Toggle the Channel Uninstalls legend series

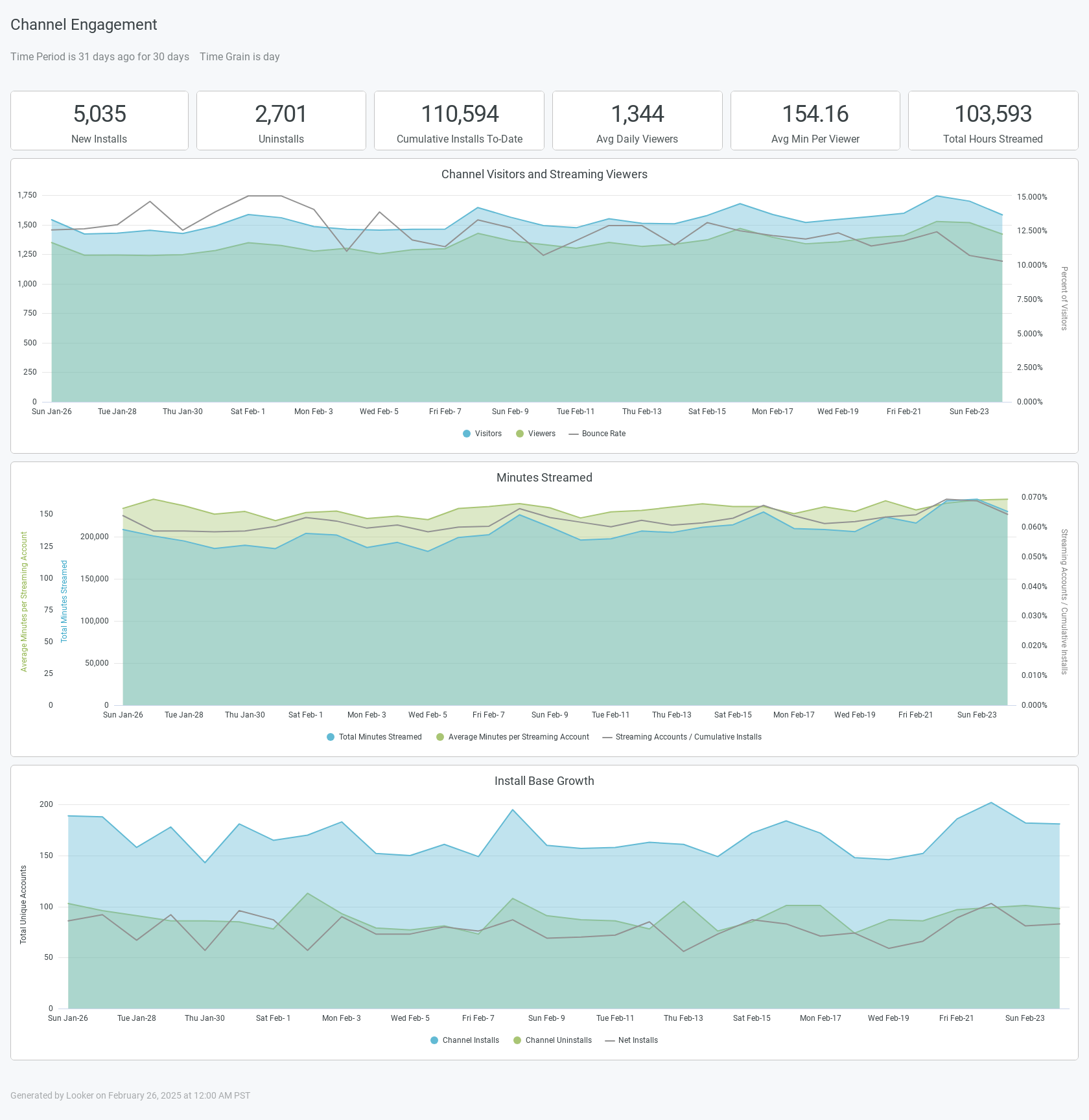(x=552, y=1040)
